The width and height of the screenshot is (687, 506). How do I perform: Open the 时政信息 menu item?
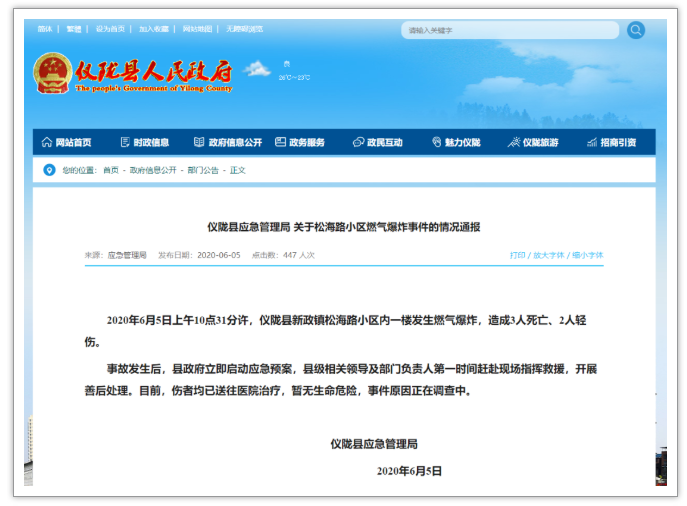click(151, 142)
